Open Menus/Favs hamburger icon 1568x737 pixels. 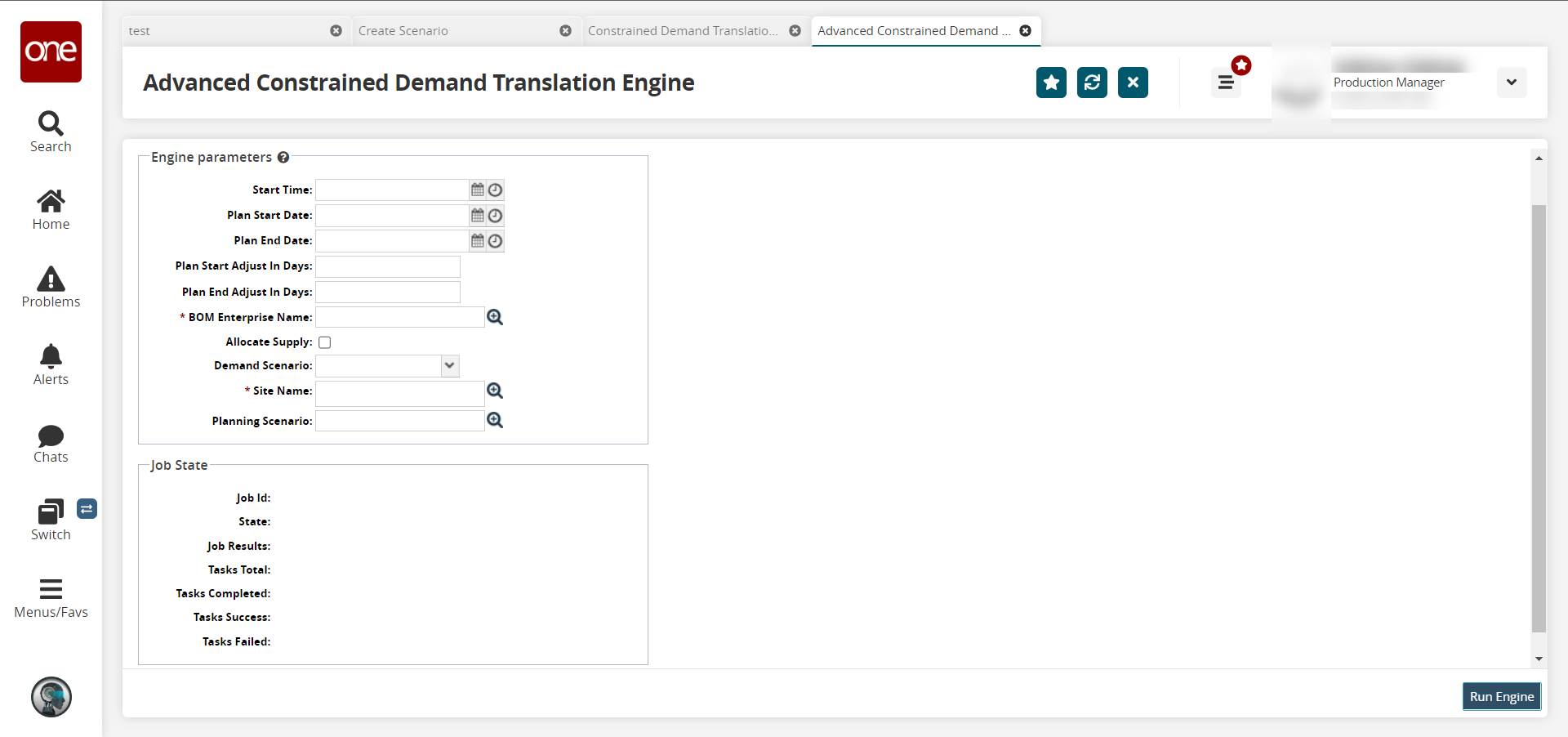[x=51, y=589]
